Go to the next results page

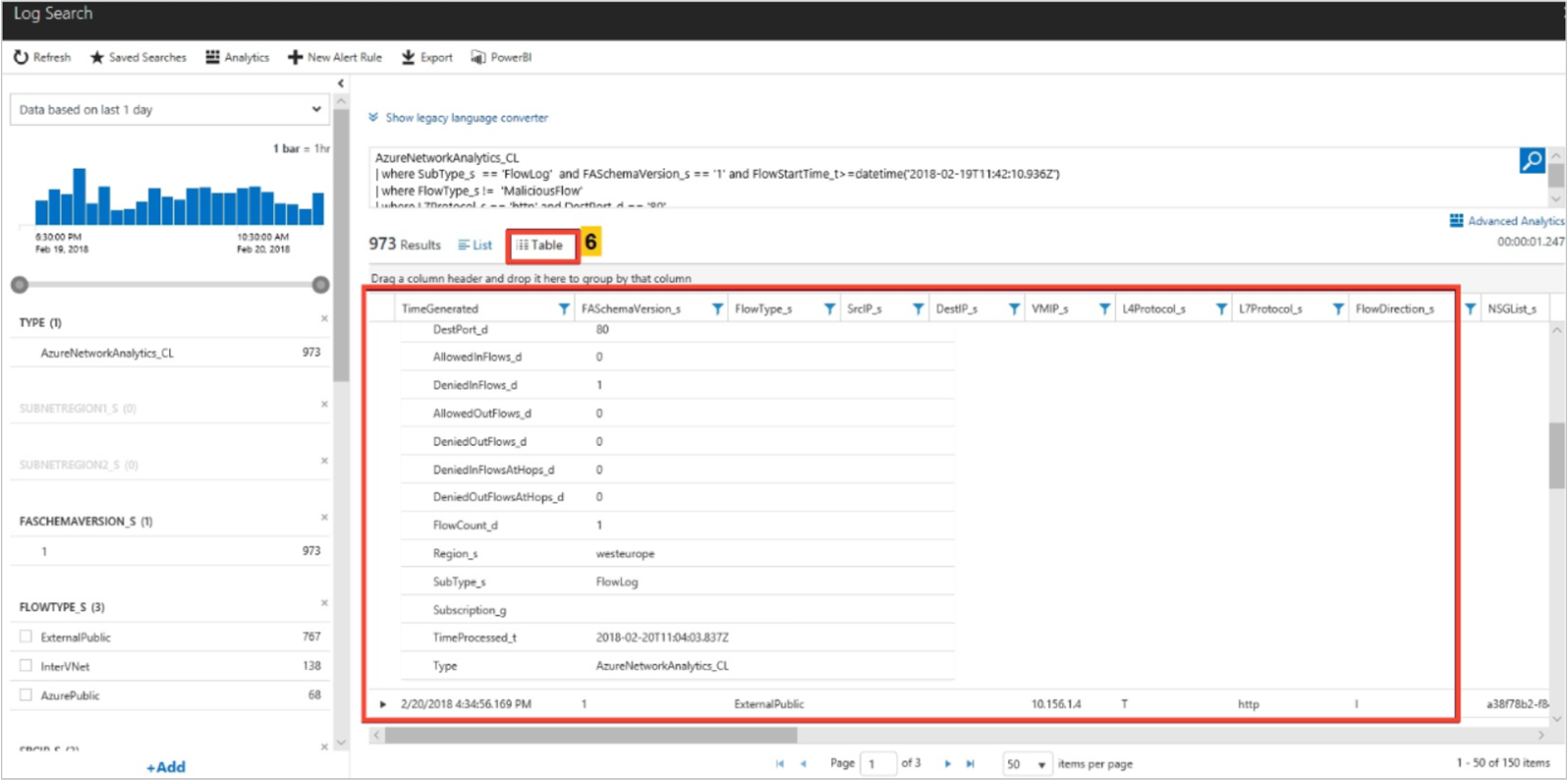pyautogui.click(x=947, y=763)
